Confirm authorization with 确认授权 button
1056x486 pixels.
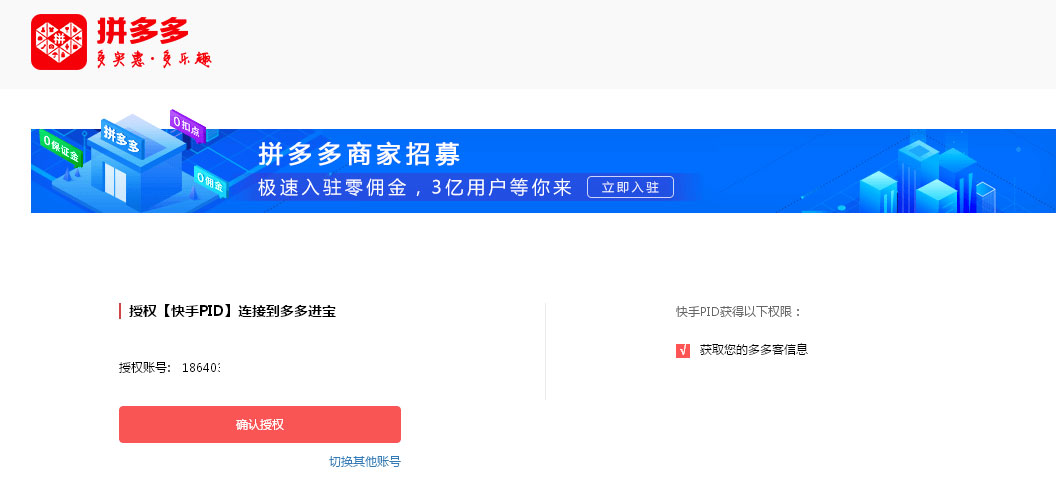260,425
